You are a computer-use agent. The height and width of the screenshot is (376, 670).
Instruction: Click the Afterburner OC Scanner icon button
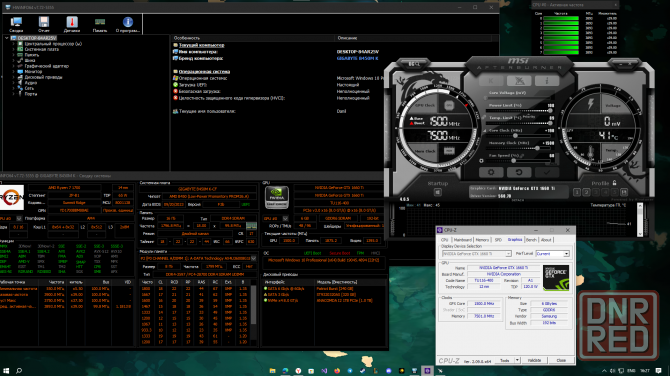click(519, 80)
